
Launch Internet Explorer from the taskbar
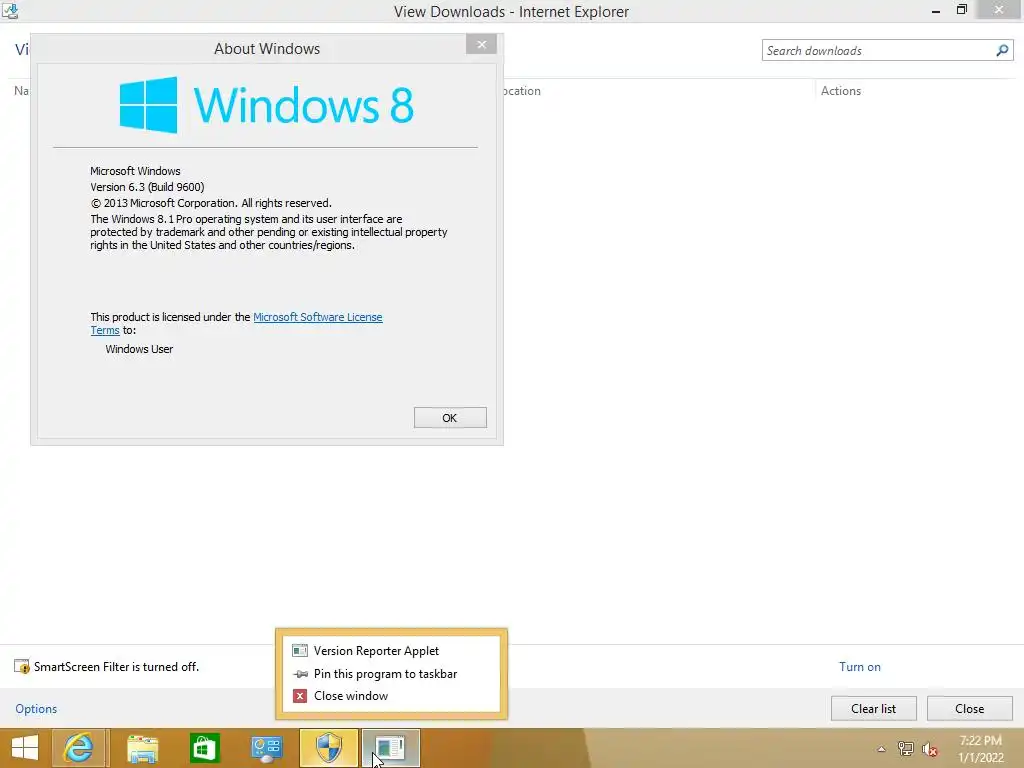pos(78,748)
